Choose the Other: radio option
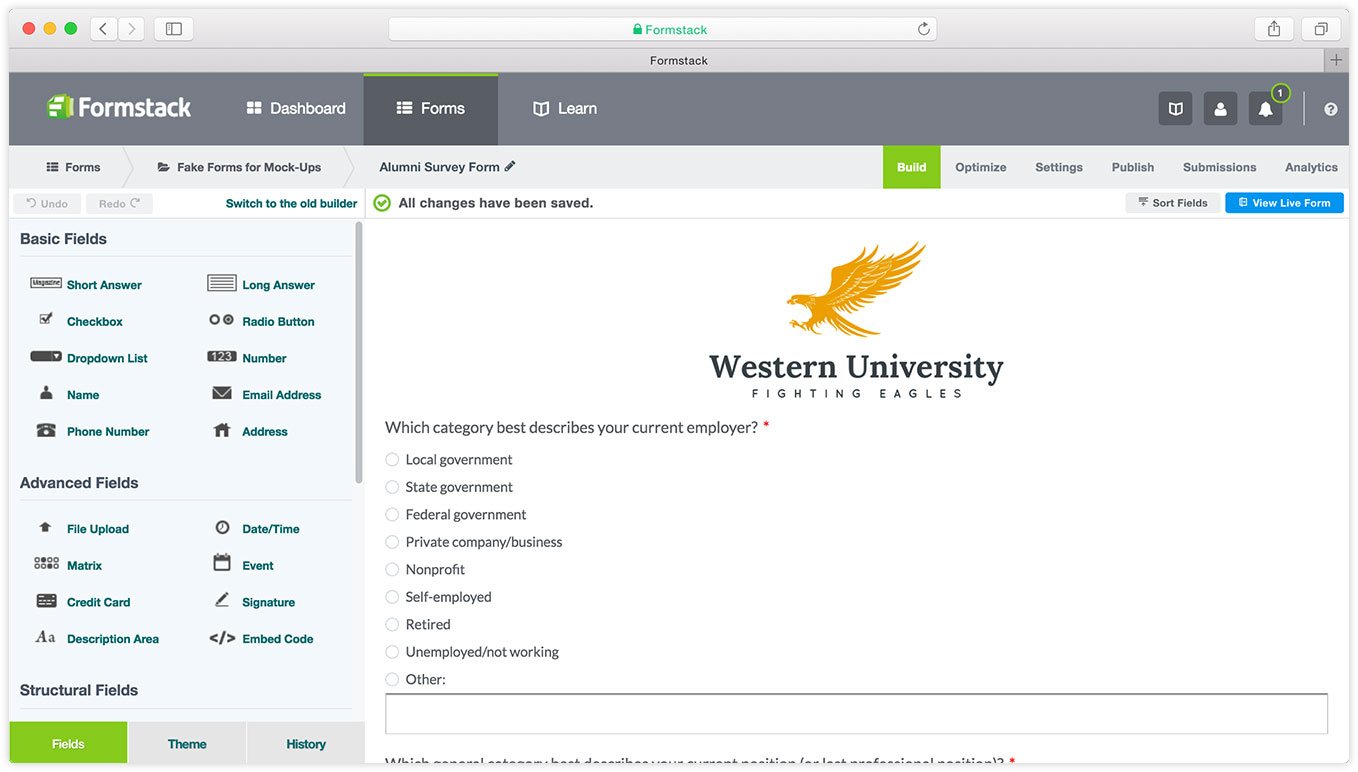 click(x=392, y=679)
